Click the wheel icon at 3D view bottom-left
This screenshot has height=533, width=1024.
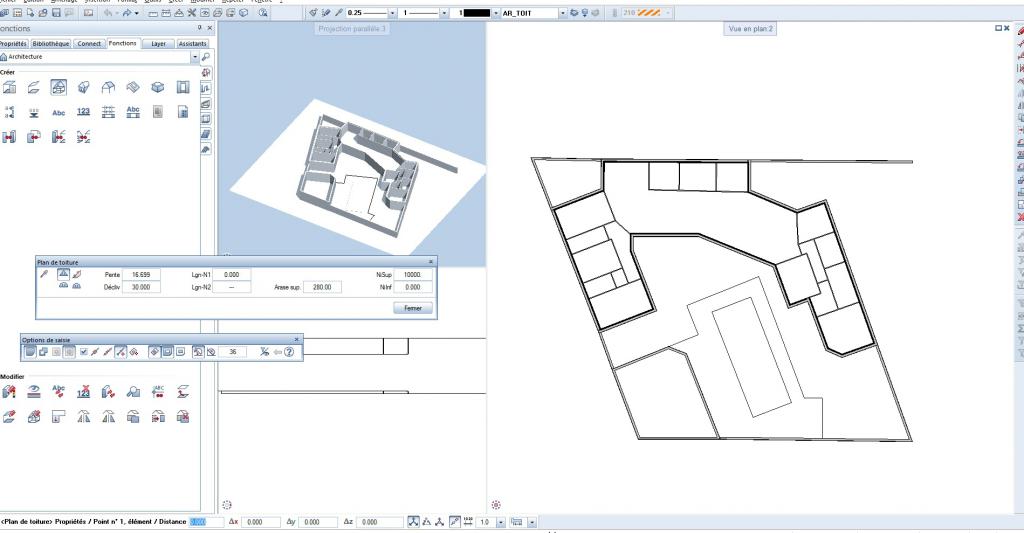pos(227,505)
